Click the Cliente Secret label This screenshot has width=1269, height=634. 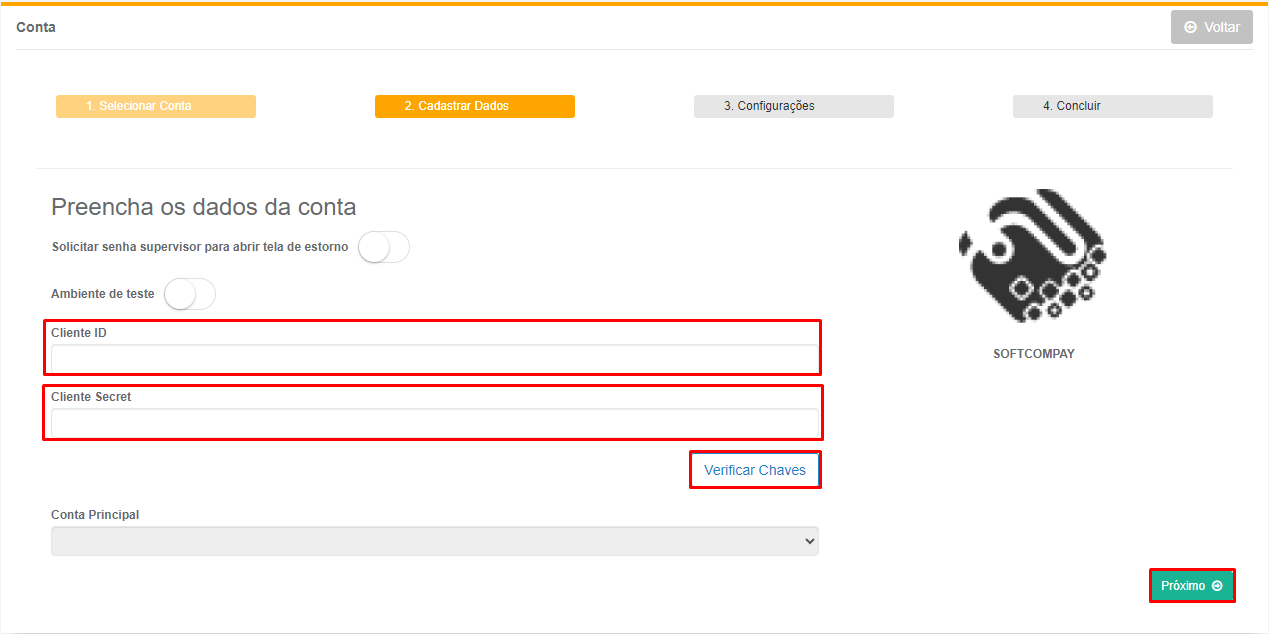[x=91, y=397]
